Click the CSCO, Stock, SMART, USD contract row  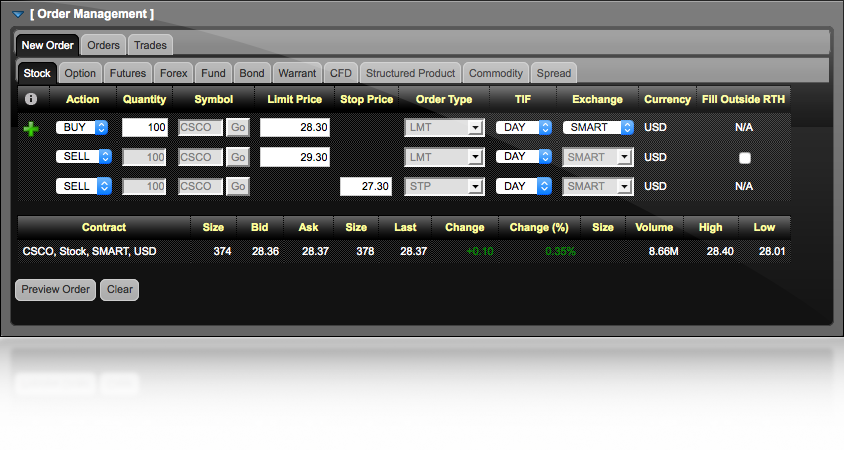(404, 251)
